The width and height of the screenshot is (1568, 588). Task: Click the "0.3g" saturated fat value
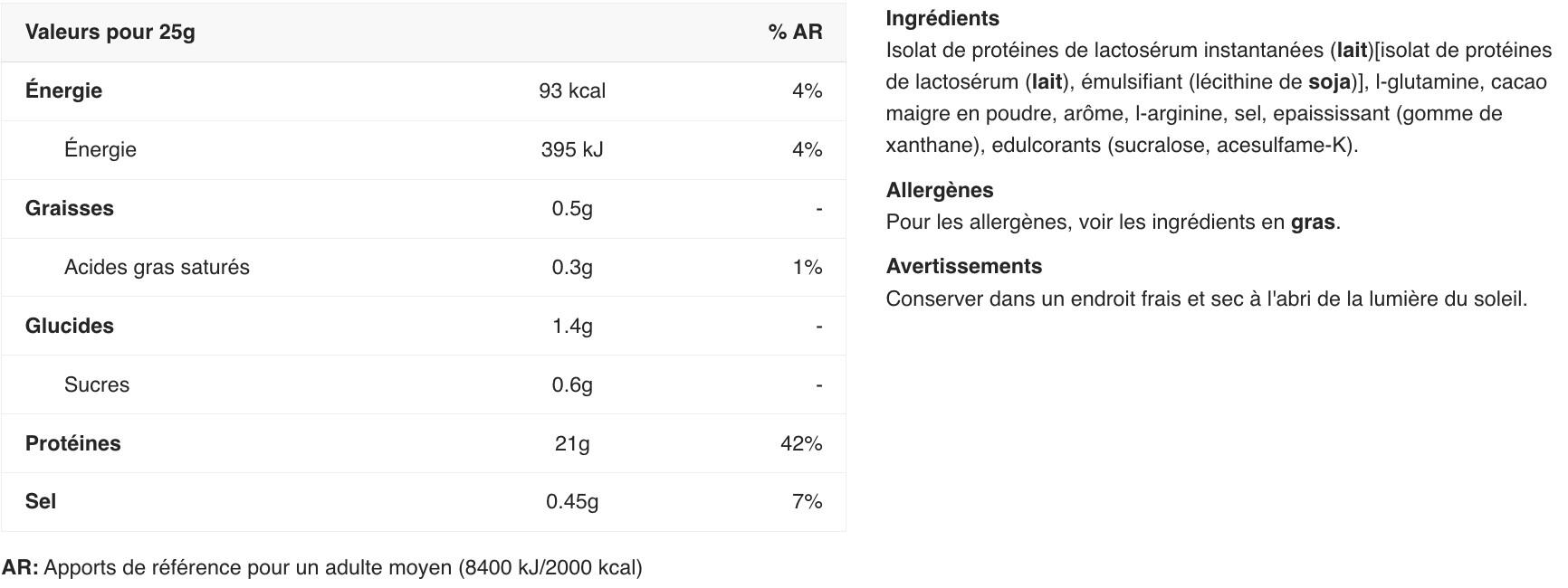(572, 267)
